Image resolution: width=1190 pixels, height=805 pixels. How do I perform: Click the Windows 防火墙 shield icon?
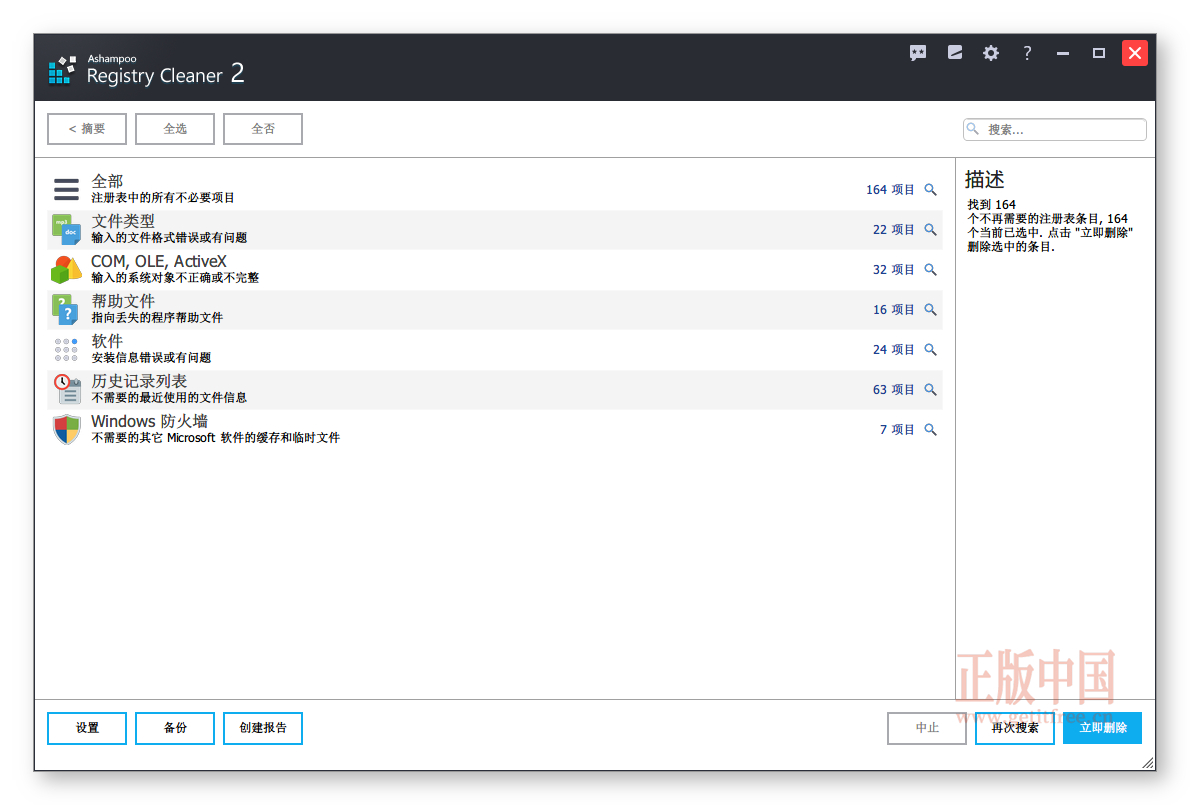(x=67, y=429)
